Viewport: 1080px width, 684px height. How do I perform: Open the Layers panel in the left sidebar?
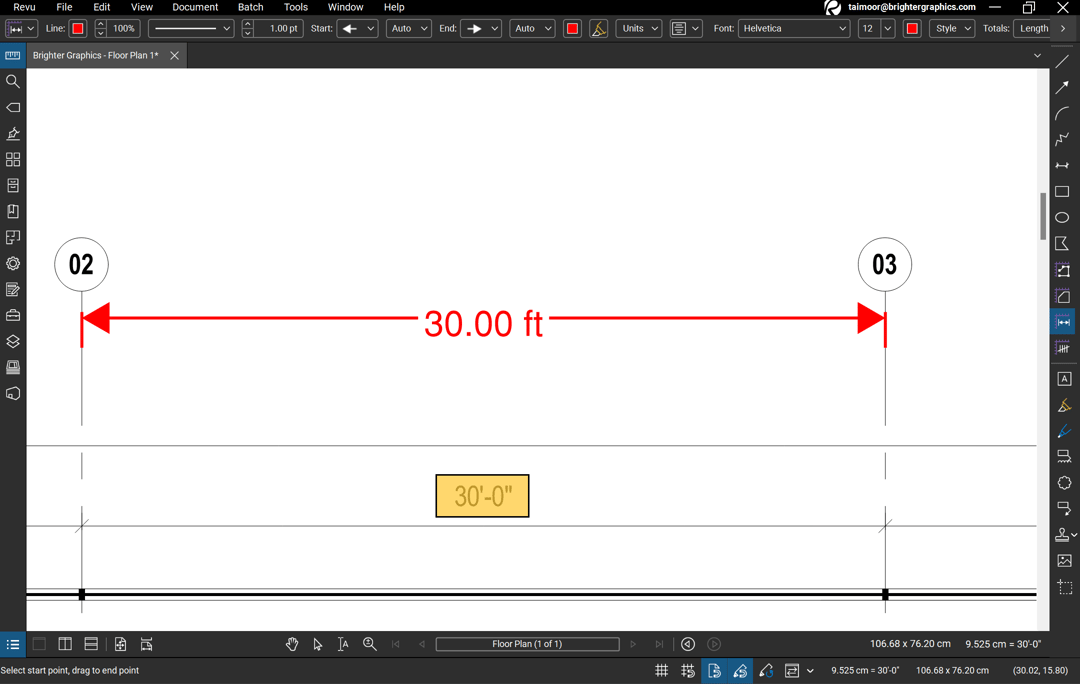pos(12,341)
